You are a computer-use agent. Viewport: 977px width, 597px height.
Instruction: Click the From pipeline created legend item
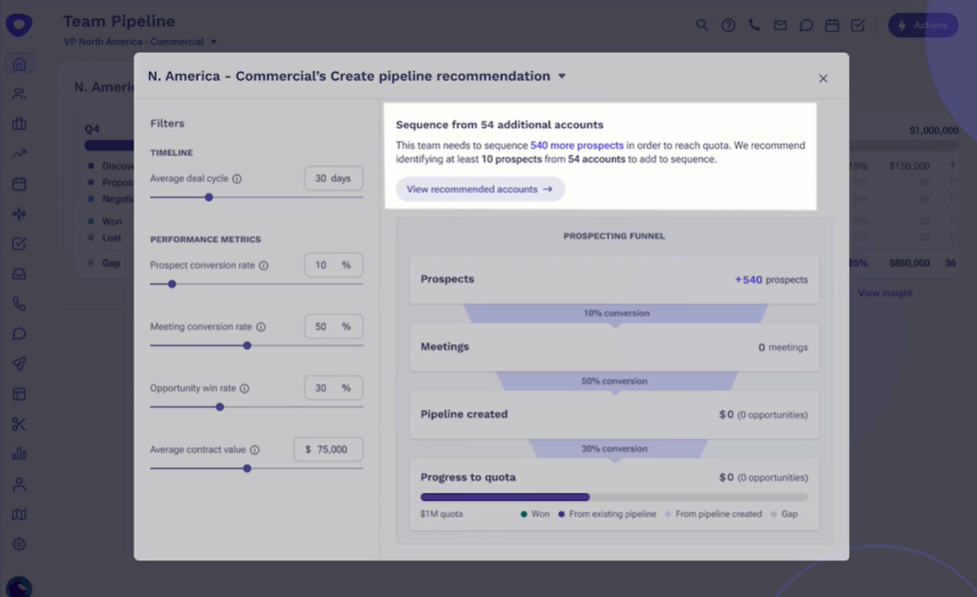point(714,514)
